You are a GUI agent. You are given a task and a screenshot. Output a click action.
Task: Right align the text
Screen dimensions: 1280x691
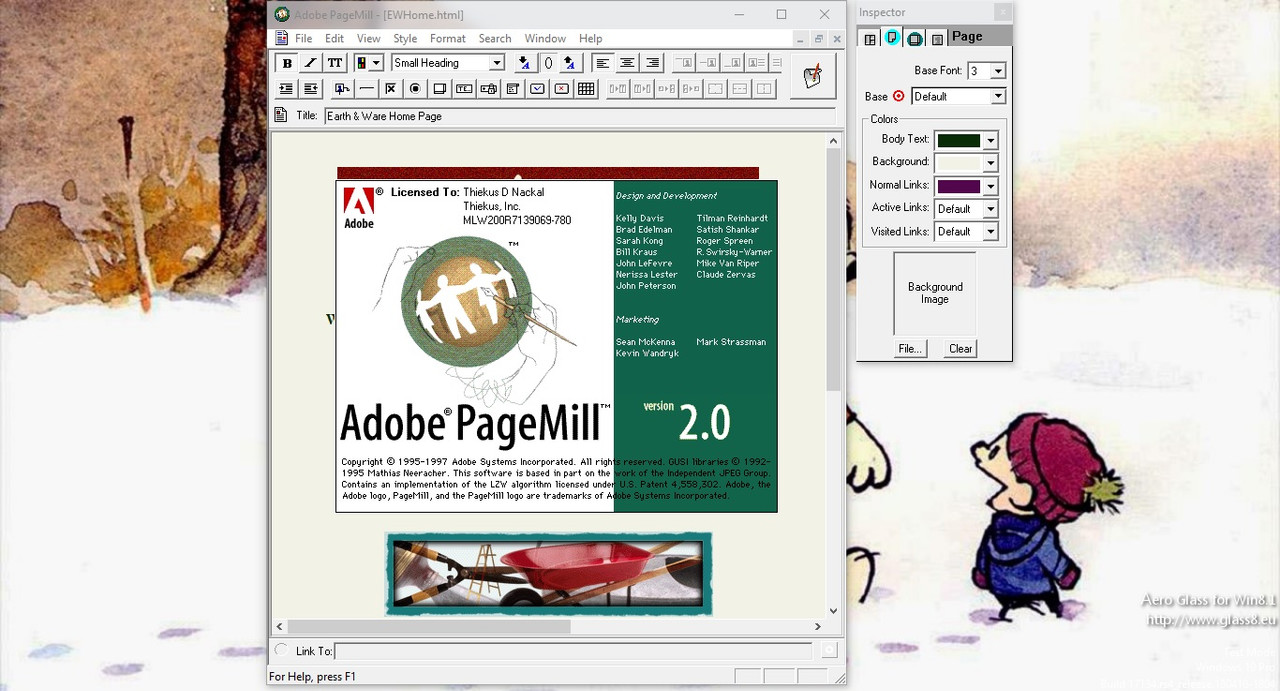point(652,63)
